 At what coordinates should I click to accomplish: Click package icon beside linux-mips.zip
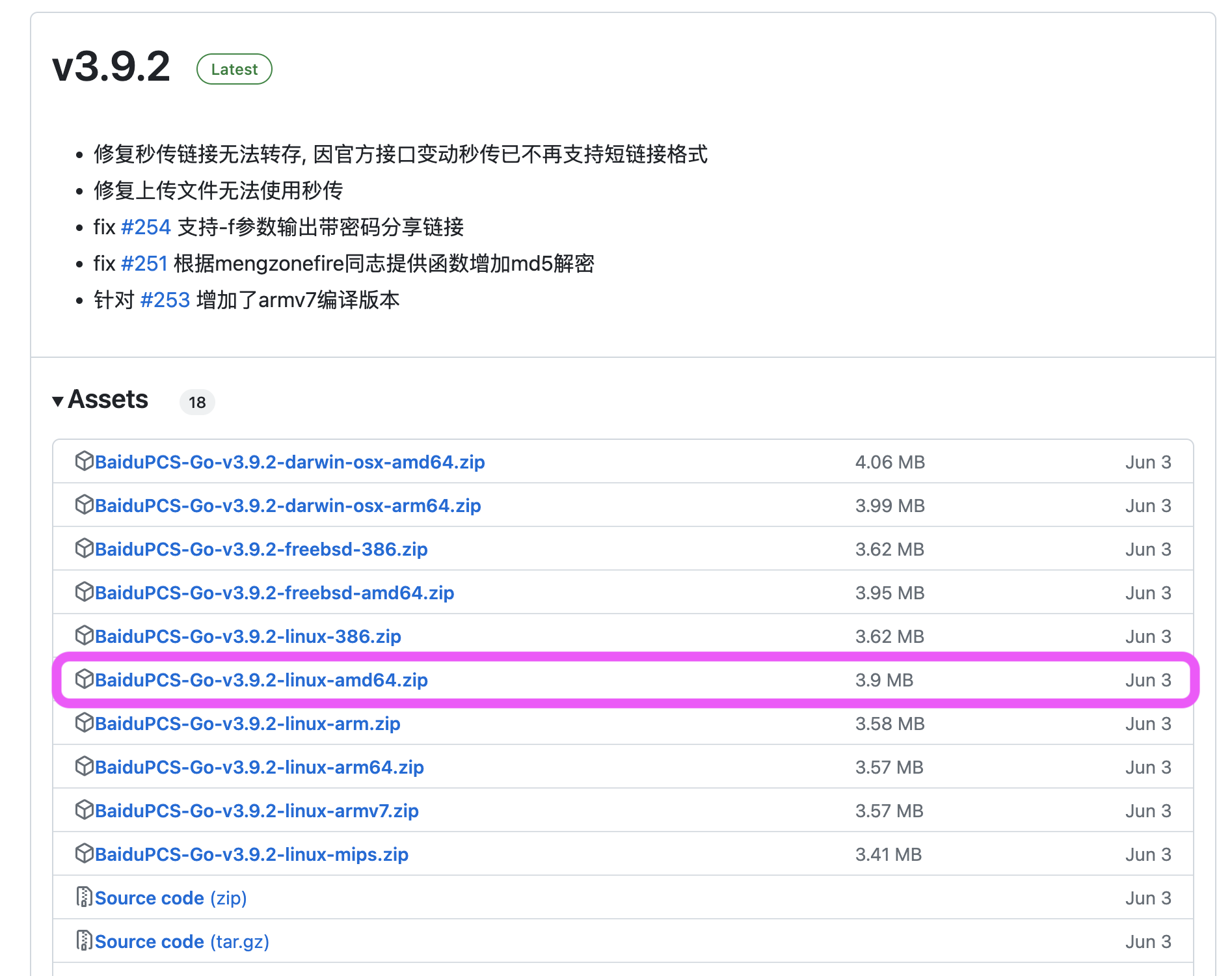click(x=85, y=853)
